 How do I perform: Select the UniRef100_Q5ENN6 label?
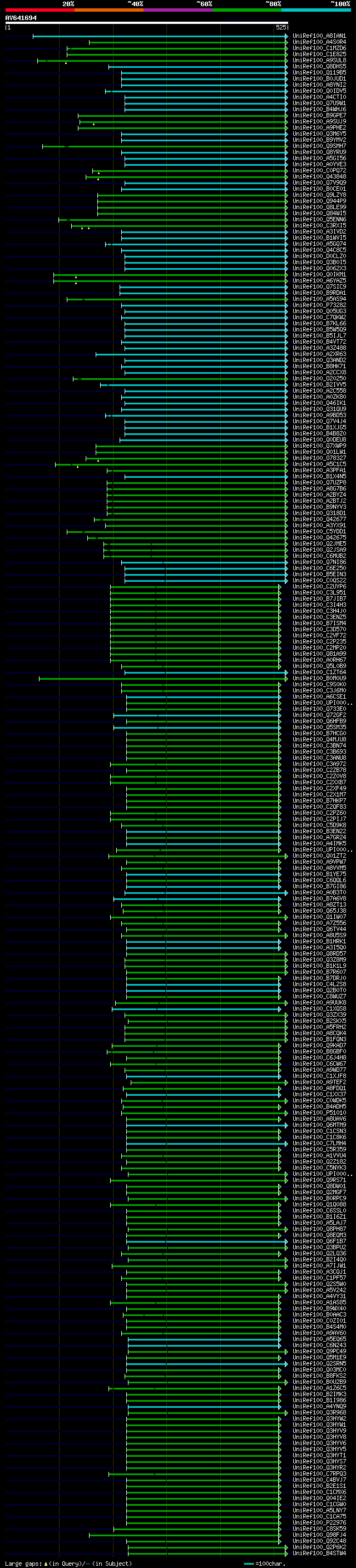[x=319, y=219]
